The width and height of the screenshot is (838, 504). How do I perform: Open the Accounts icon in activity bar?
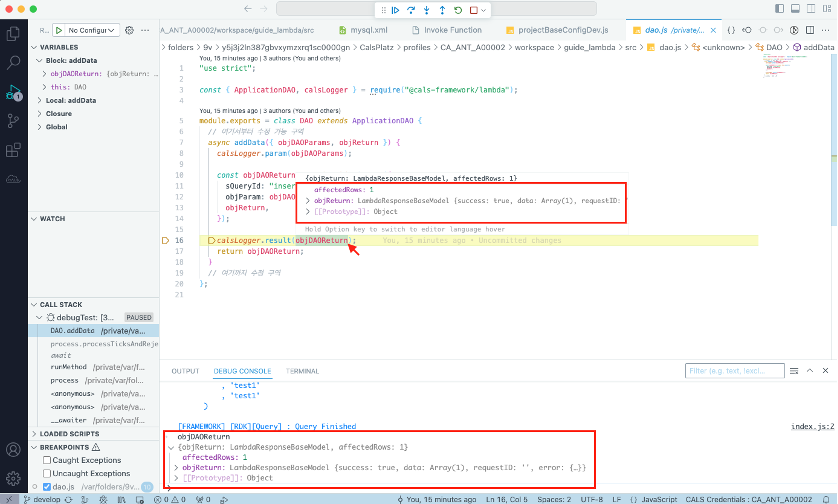pos(13,449)
